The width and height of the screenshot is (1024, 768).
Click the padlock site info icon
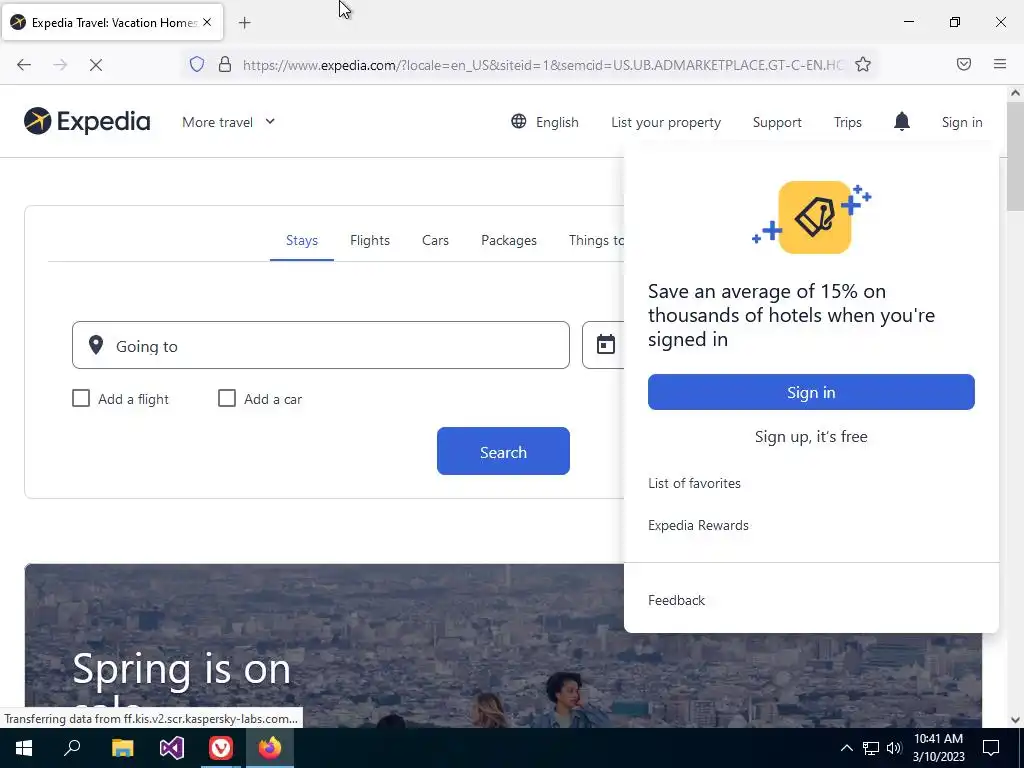tap(225, 64)
